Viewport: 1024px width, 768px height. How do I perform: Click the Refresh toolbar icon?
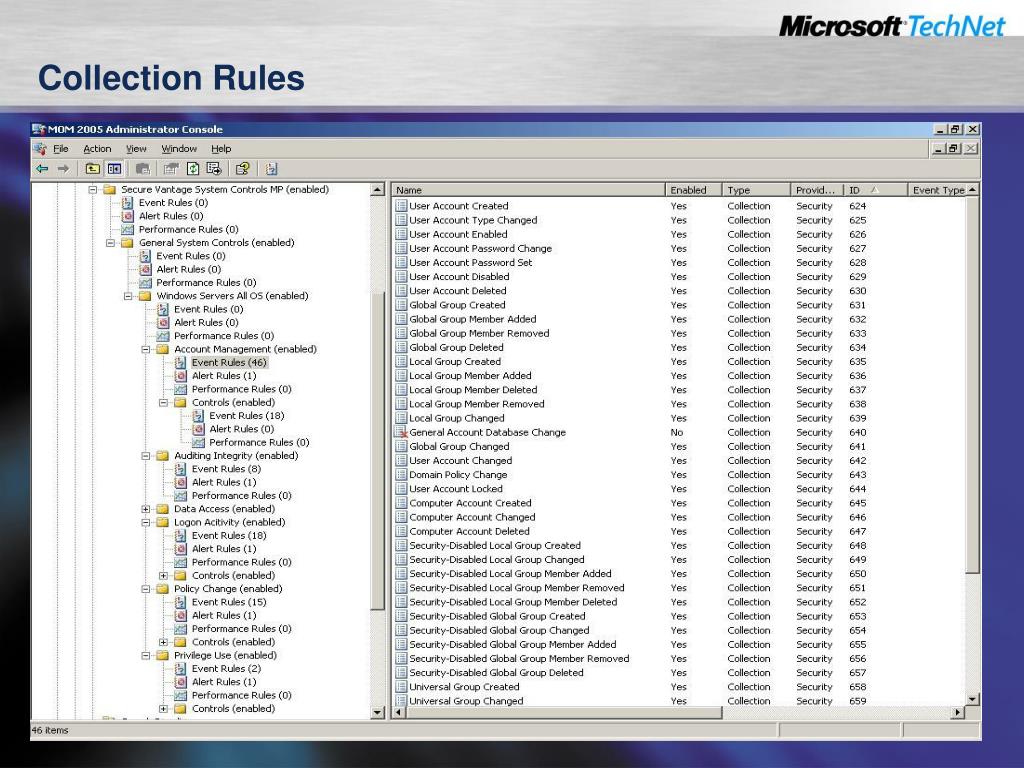(193, 168)
